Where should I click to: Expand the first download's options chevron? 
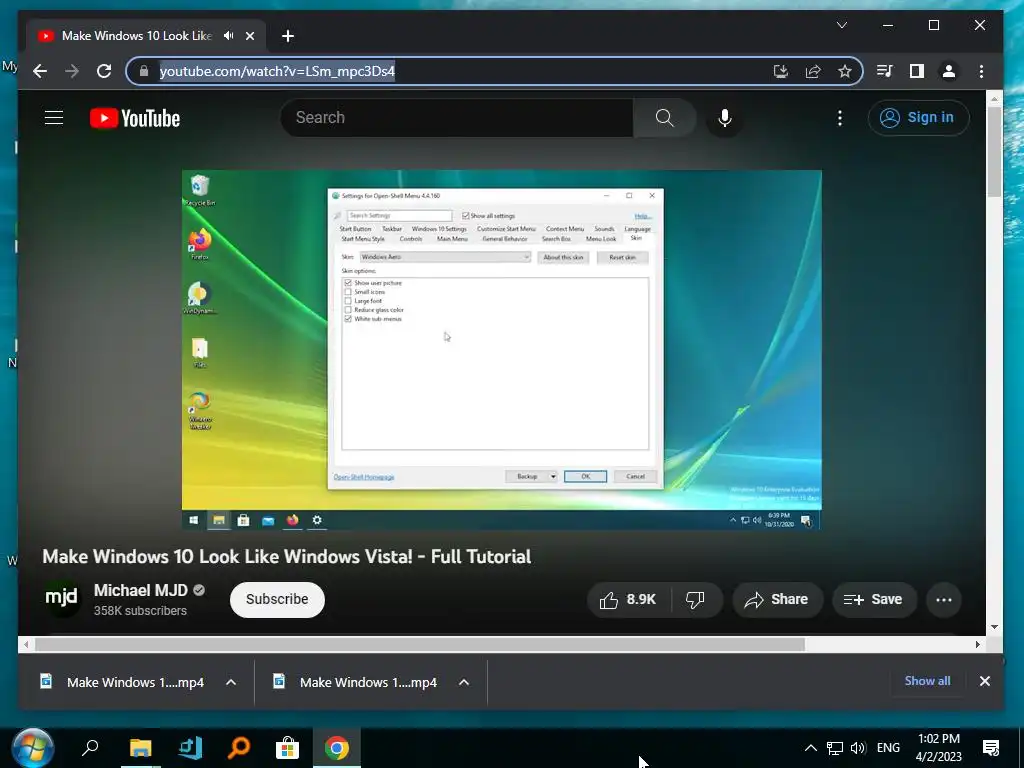pos(231,682)
